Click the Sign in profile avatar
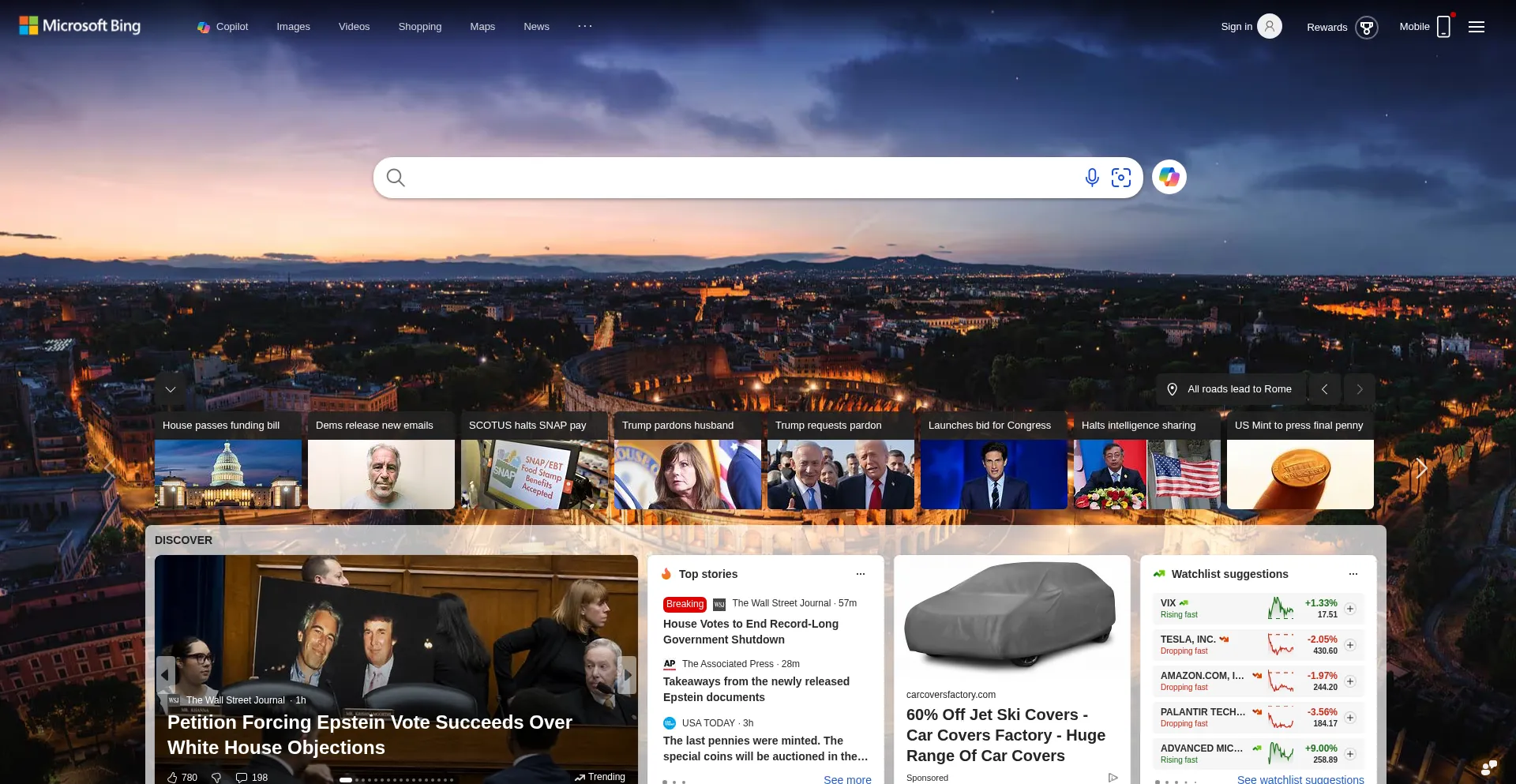Viewport: 1516px width, 784px height. [1269, 27]
